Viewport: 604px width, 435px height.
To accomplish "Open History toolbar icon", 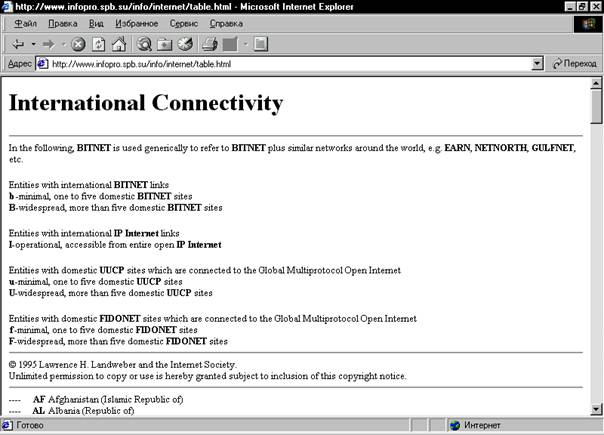I will (x=185, y=44).
